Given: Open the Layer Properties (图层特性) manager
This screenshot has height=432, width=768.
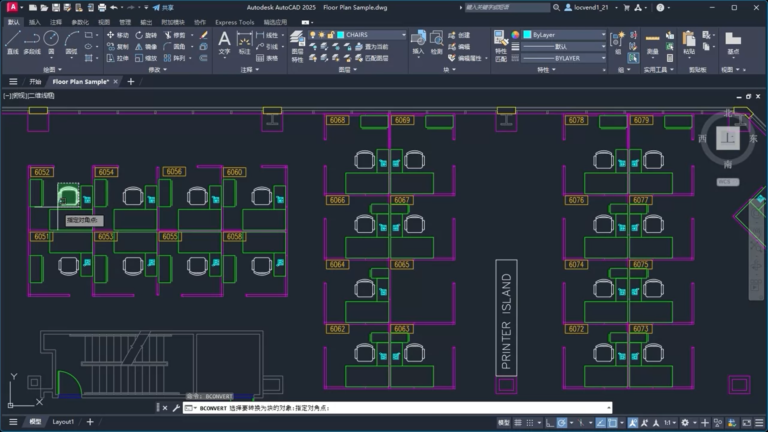Looking at the screenshot, I should click(x=297, y=47).
